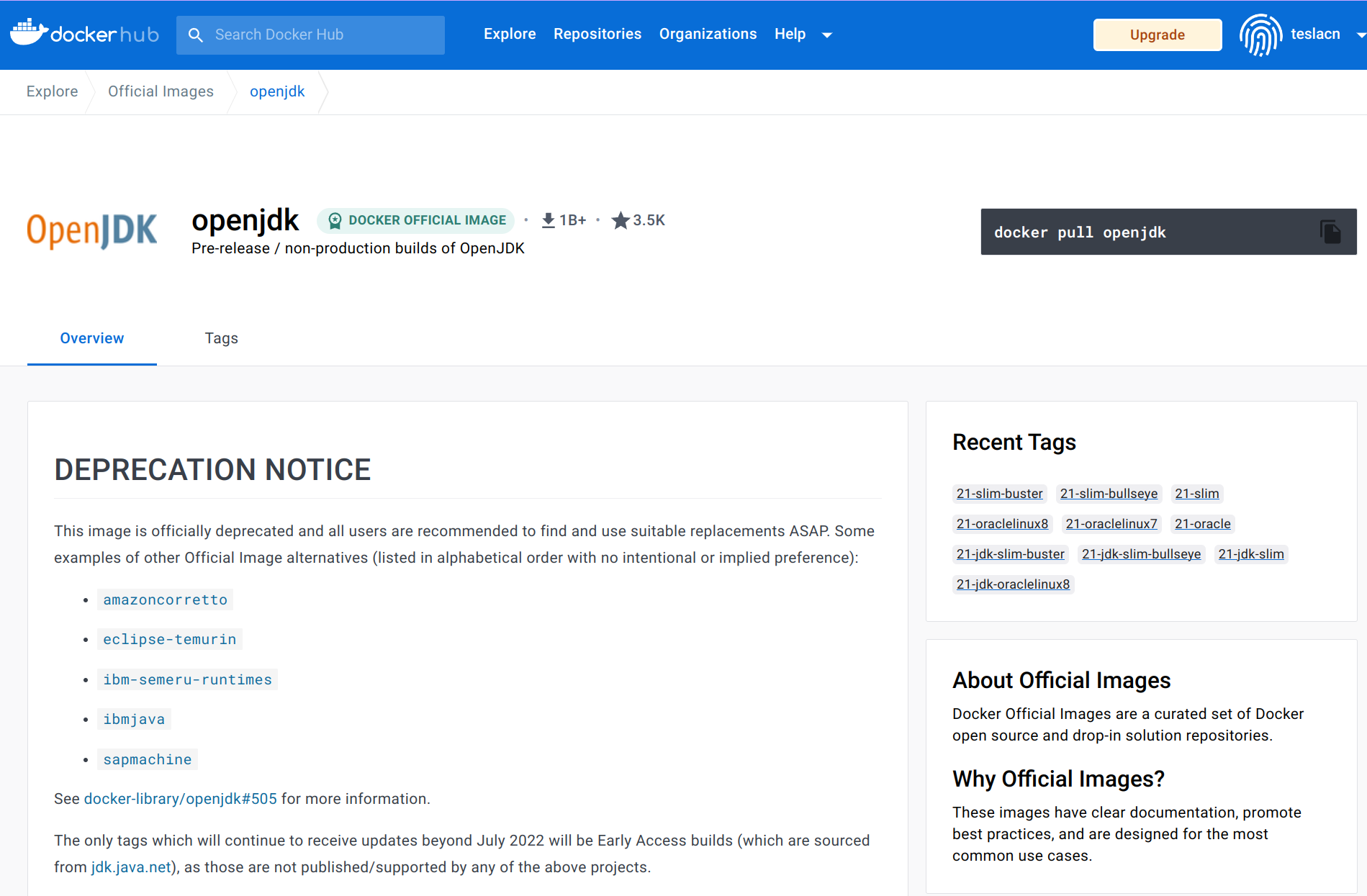Click the star icon showing 3.5K
This screenshot has width=1367, height=896.
click(620, 220)
